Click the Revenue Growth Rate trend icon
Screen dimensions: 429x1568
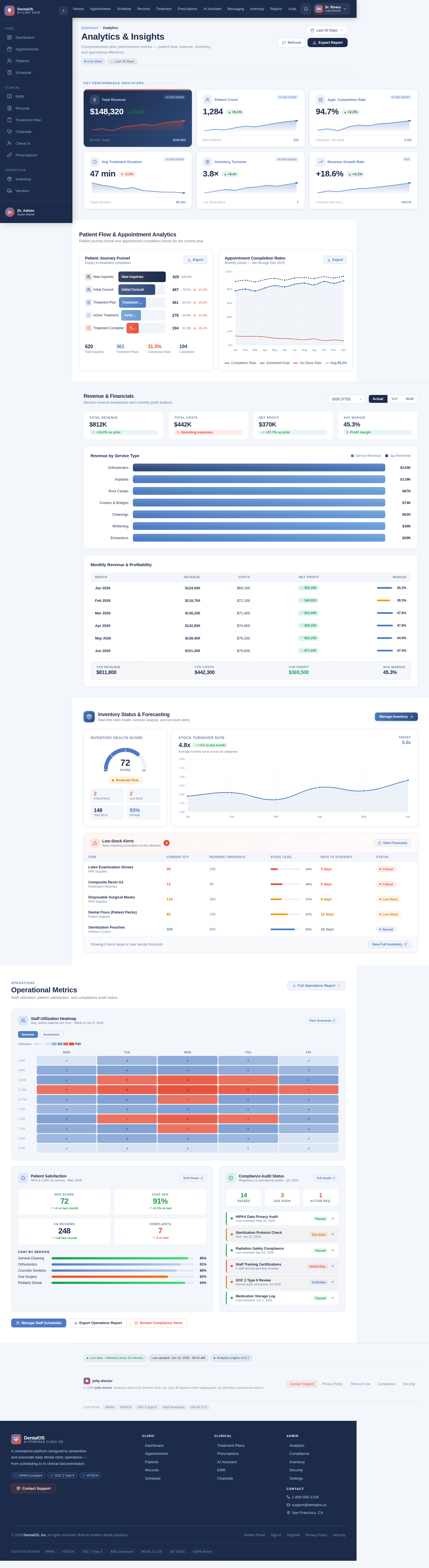320,162
